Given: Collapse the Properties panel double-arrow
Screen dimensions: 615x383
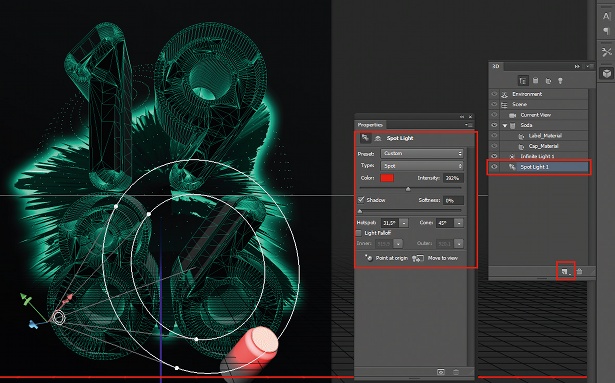Looking at the screenshot, I should coord(462,117).
